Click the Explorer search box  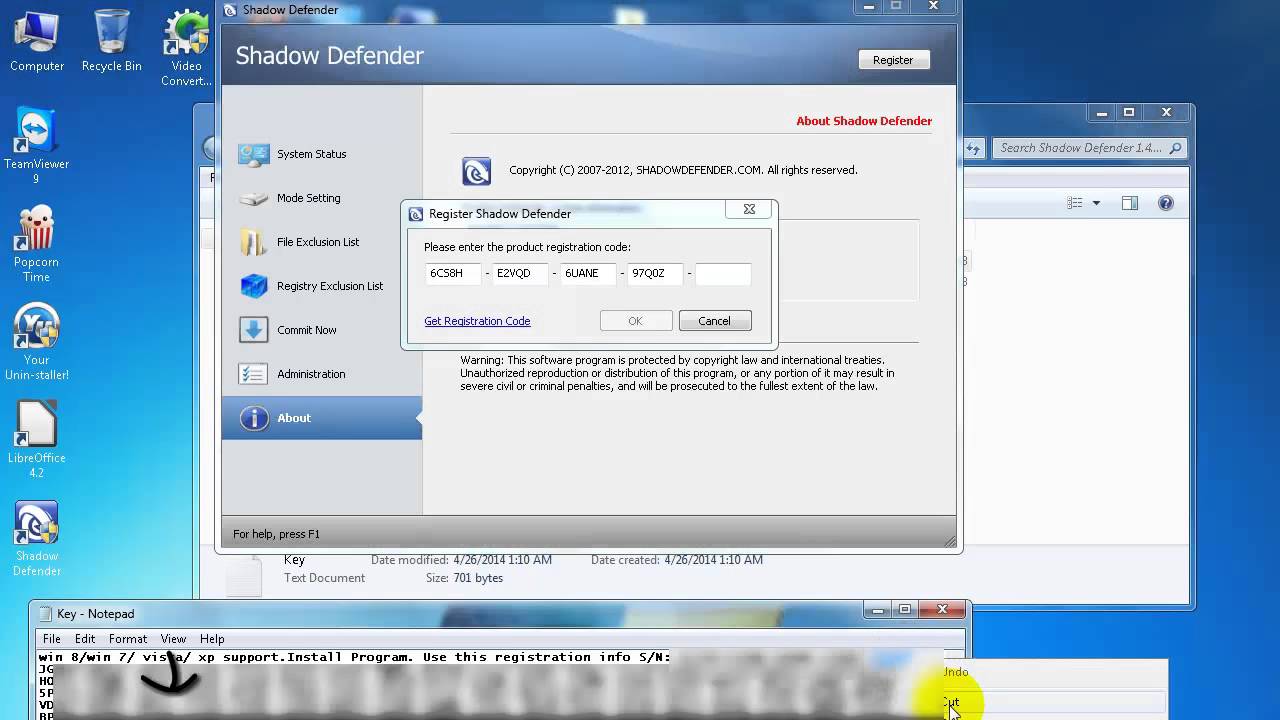[1090, 148]
